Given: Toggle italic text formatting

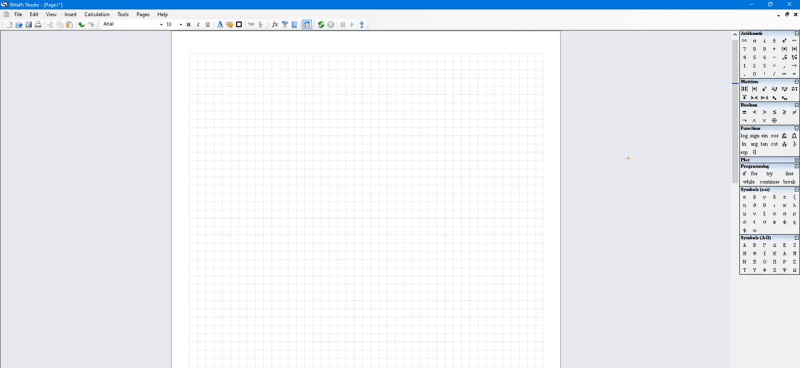Looking at the screenshot, I should pos(198,24).
